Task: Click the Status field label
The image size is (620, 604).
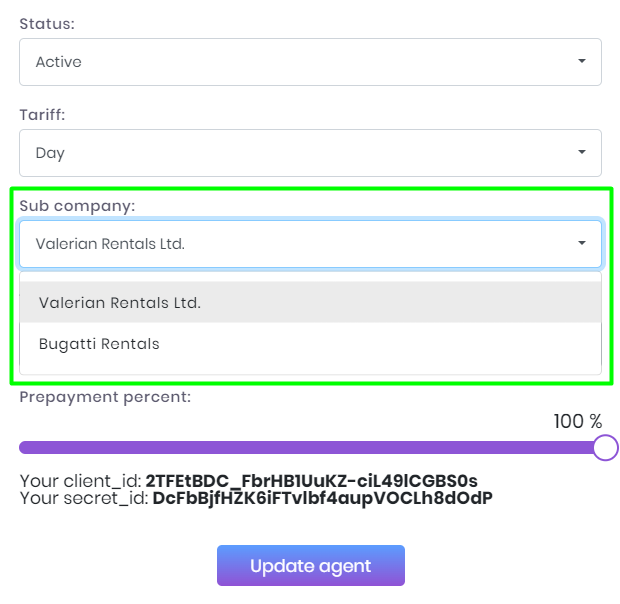Action: (x=46, y=23)
